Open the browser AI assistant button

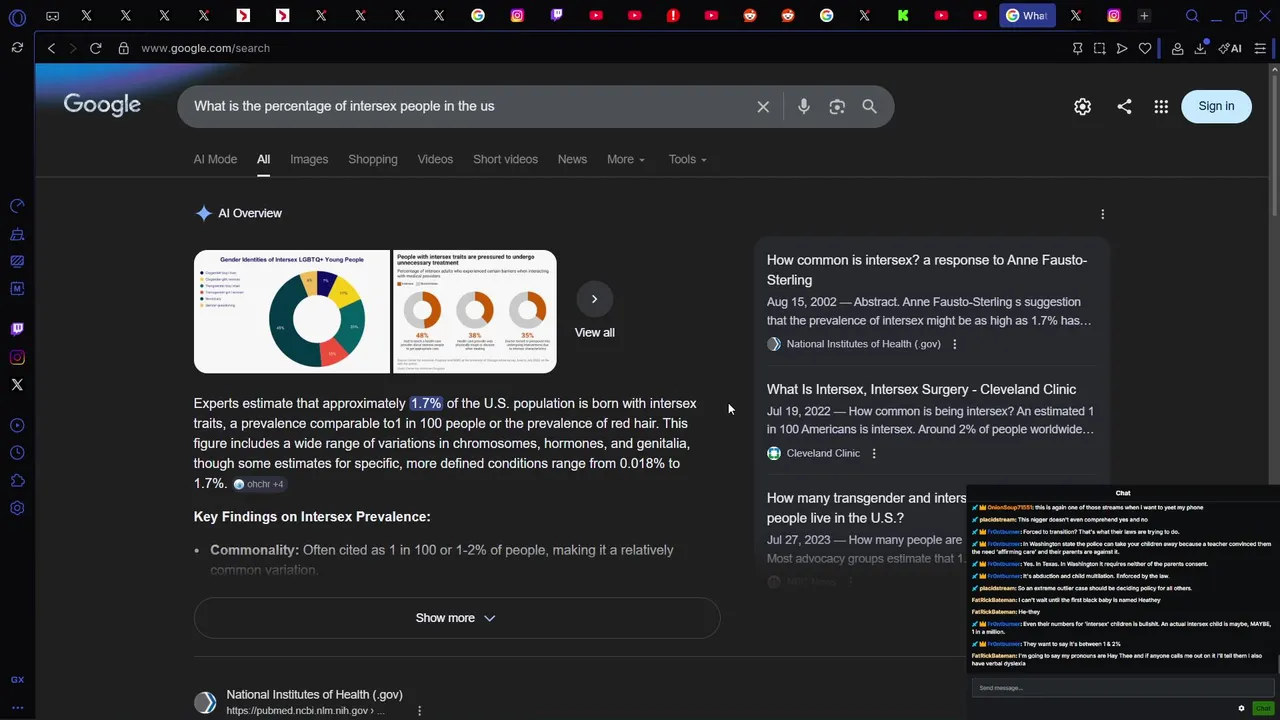(1230, 48)
